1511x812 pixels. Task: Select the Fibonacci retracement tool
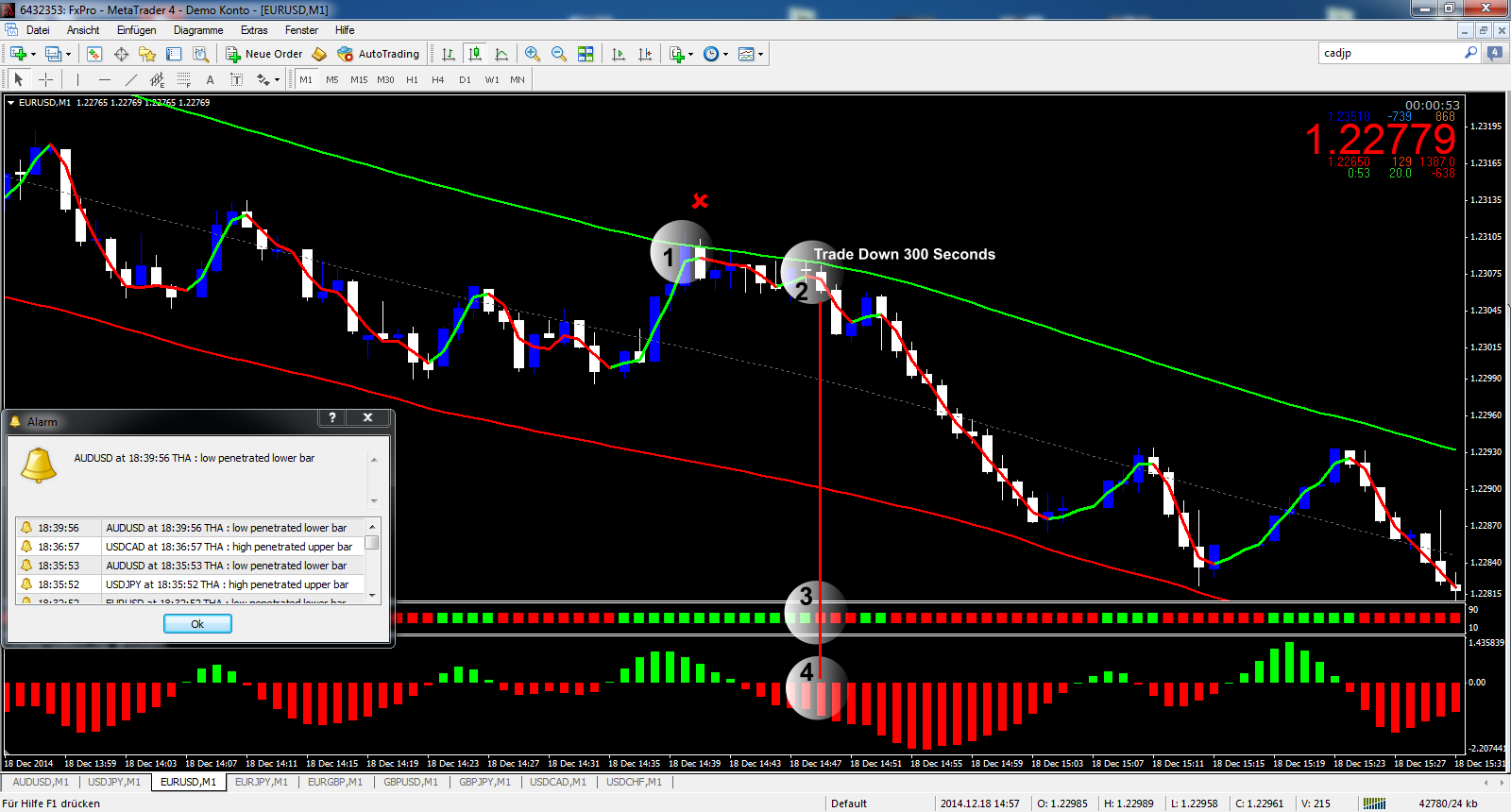(x=183, y=79)
